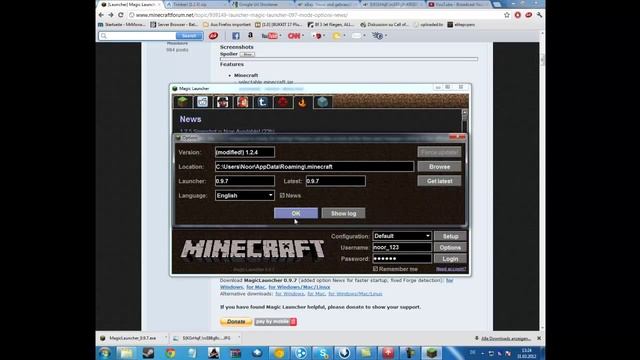Click the Launcher version field
Viewport: 640px width, 360px height.
[244, 181]
